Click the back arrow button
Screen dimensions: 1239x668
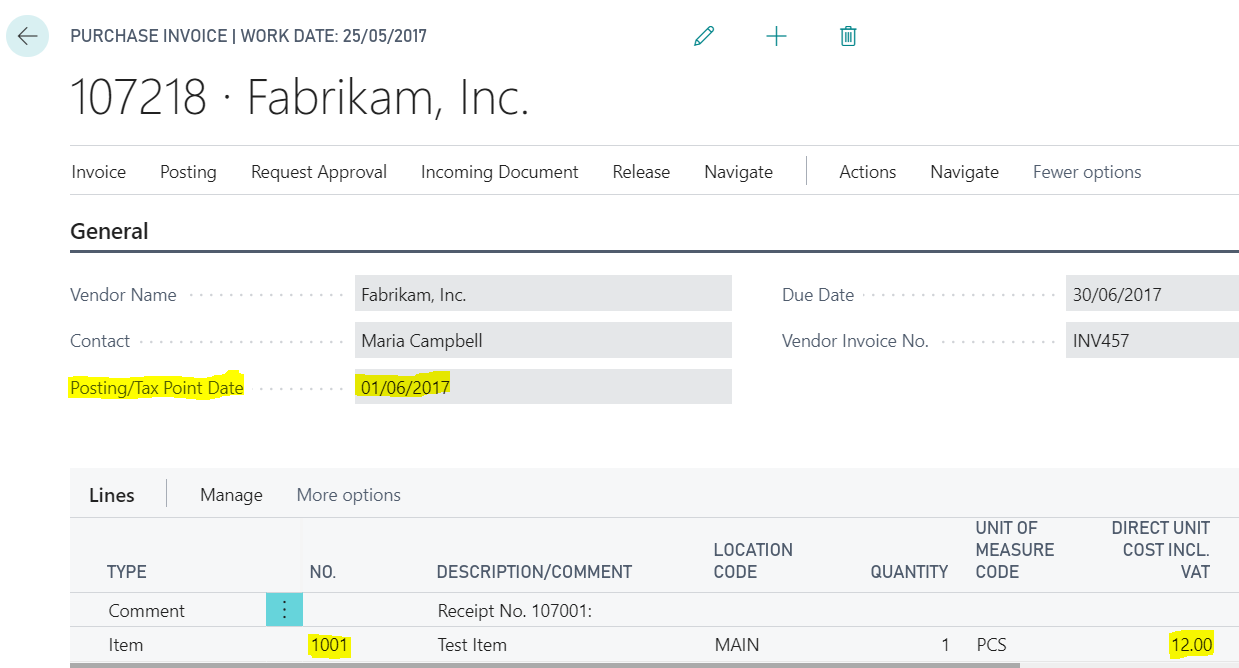[27, 37]
